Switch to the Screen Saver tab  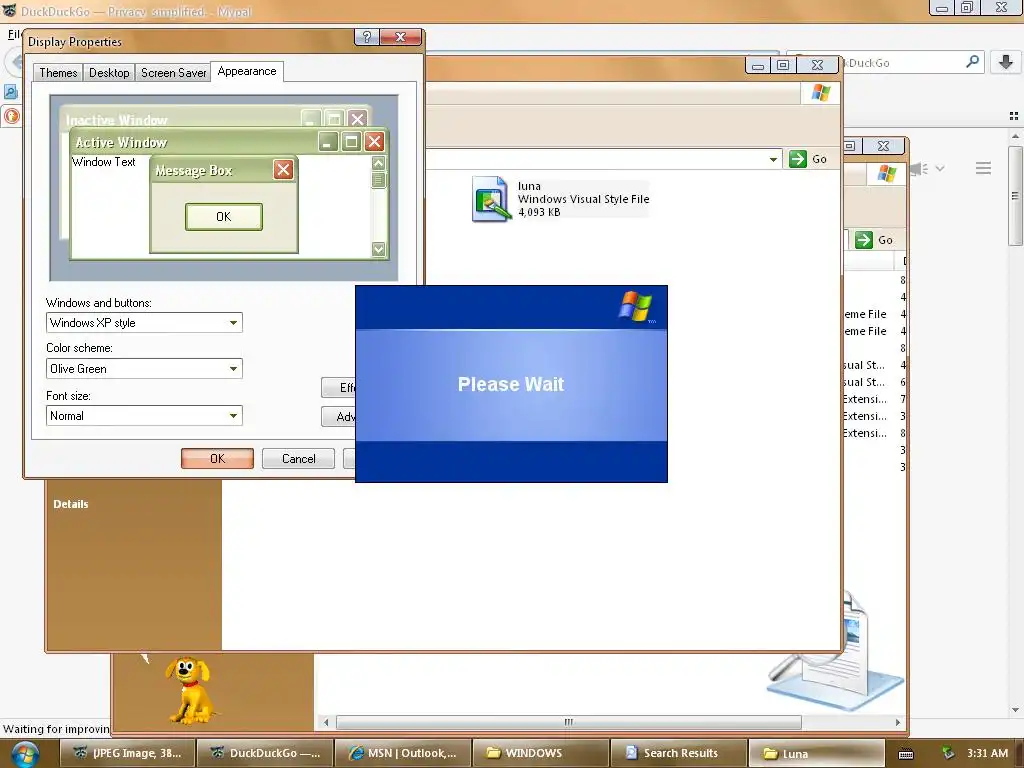tap(173, 72)
